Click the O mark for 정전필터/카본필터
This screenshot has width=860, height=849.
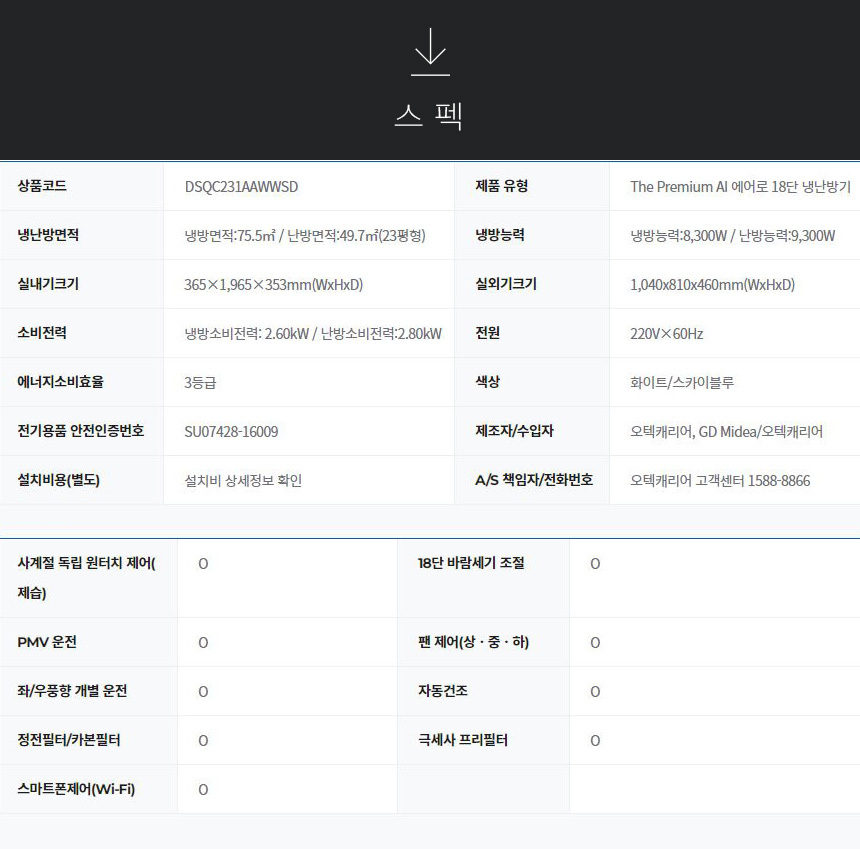tap(203, 741)
